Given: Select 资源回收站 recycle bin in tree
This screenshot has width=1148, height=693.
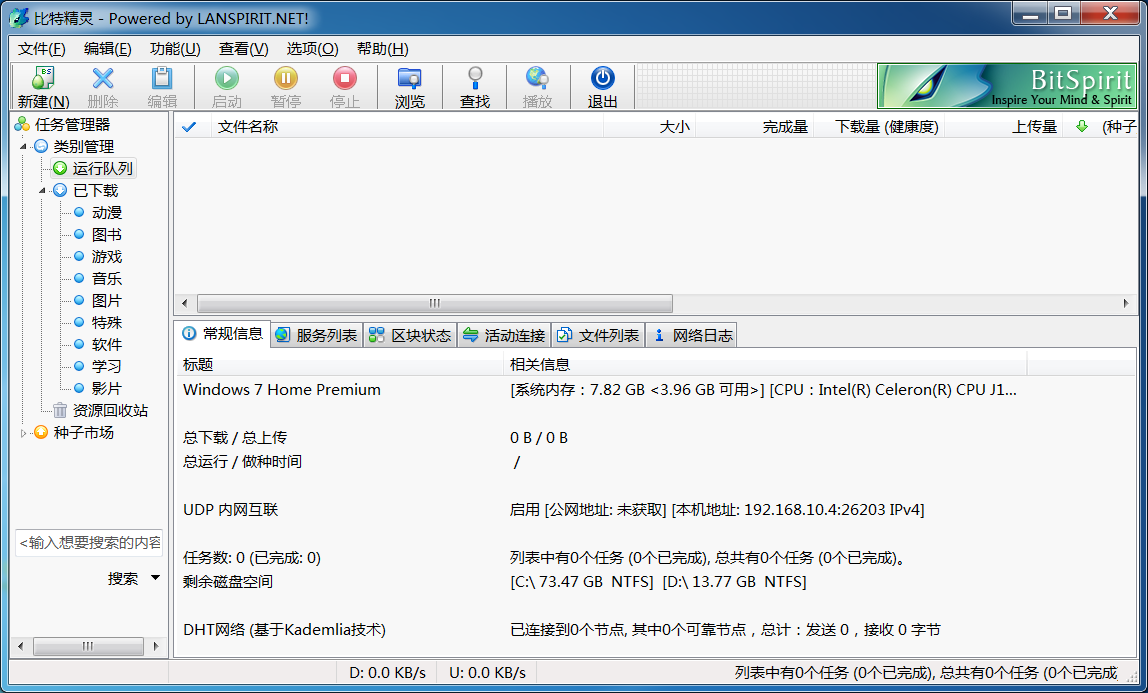Looking at the screenshot, I should click(x=109, y=411).
